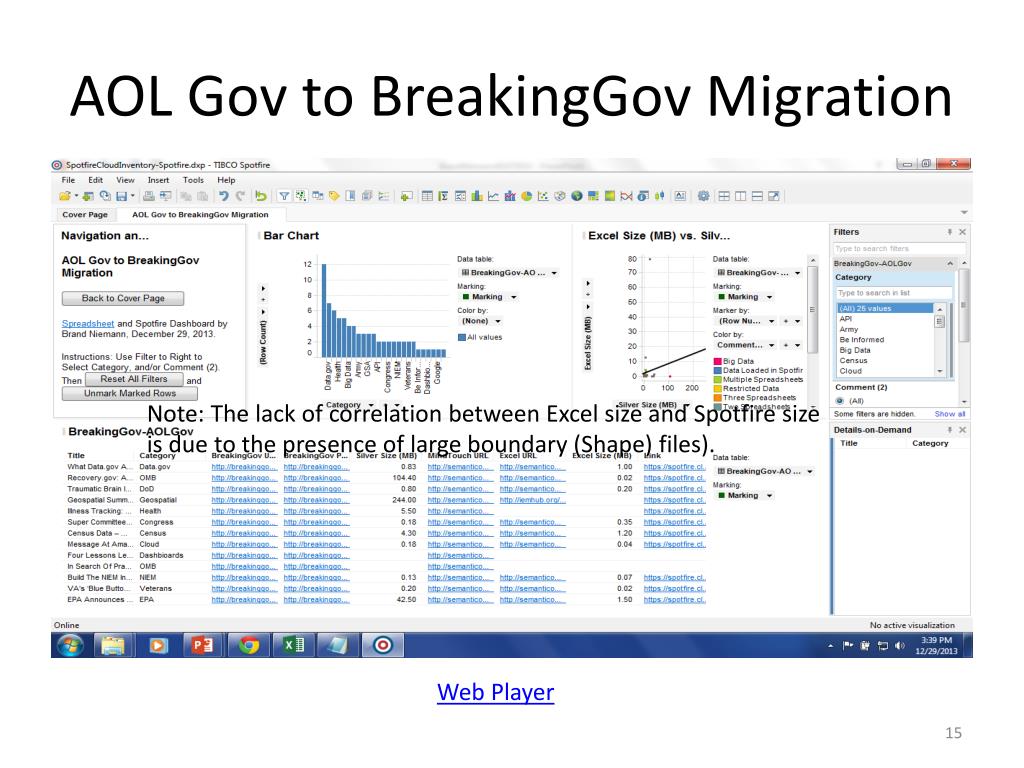Click the Reset All Filters button
Viewport: 1024px width, 768px height.
point(134,379)
